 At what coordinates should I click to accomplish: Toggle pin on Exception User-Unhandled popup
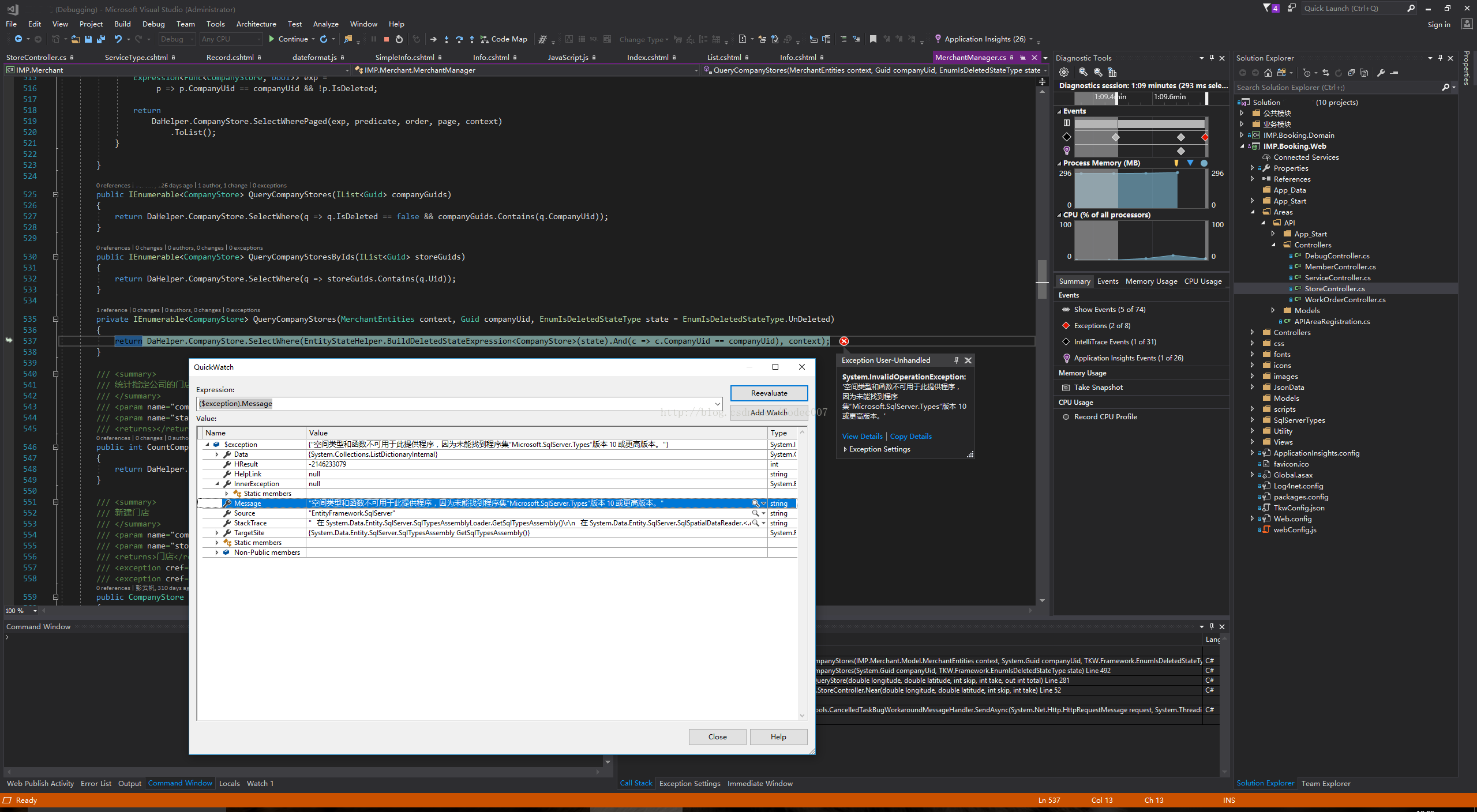click(956, 360)
